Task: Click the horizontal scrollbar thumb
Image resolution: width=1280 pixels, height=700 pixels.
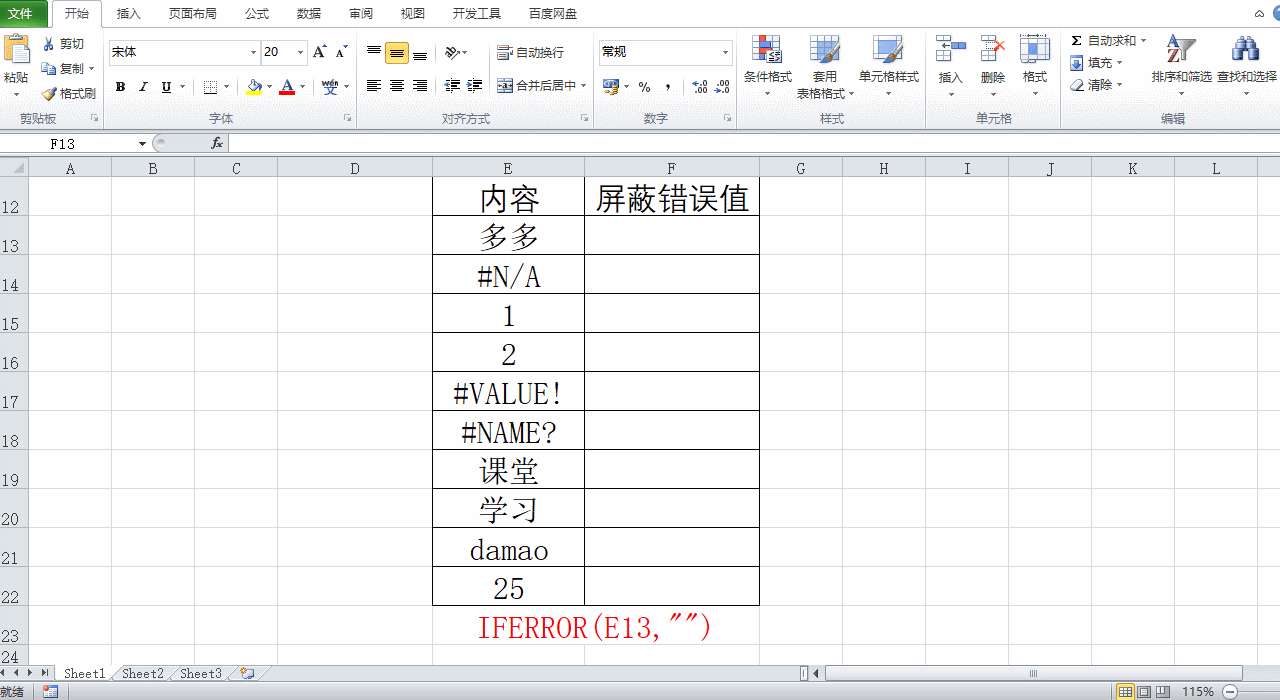Action: pos(1034,674)
